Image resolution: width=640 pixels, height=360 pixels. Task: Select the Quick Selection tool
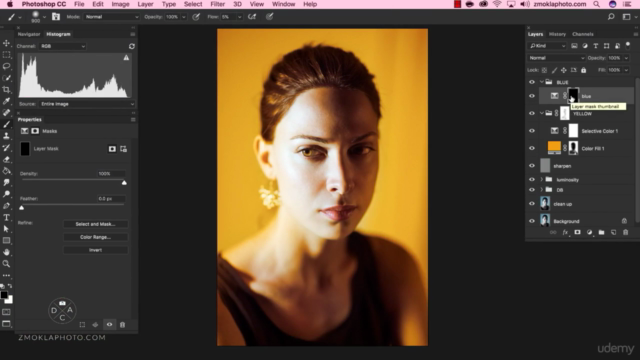[6, 78]
